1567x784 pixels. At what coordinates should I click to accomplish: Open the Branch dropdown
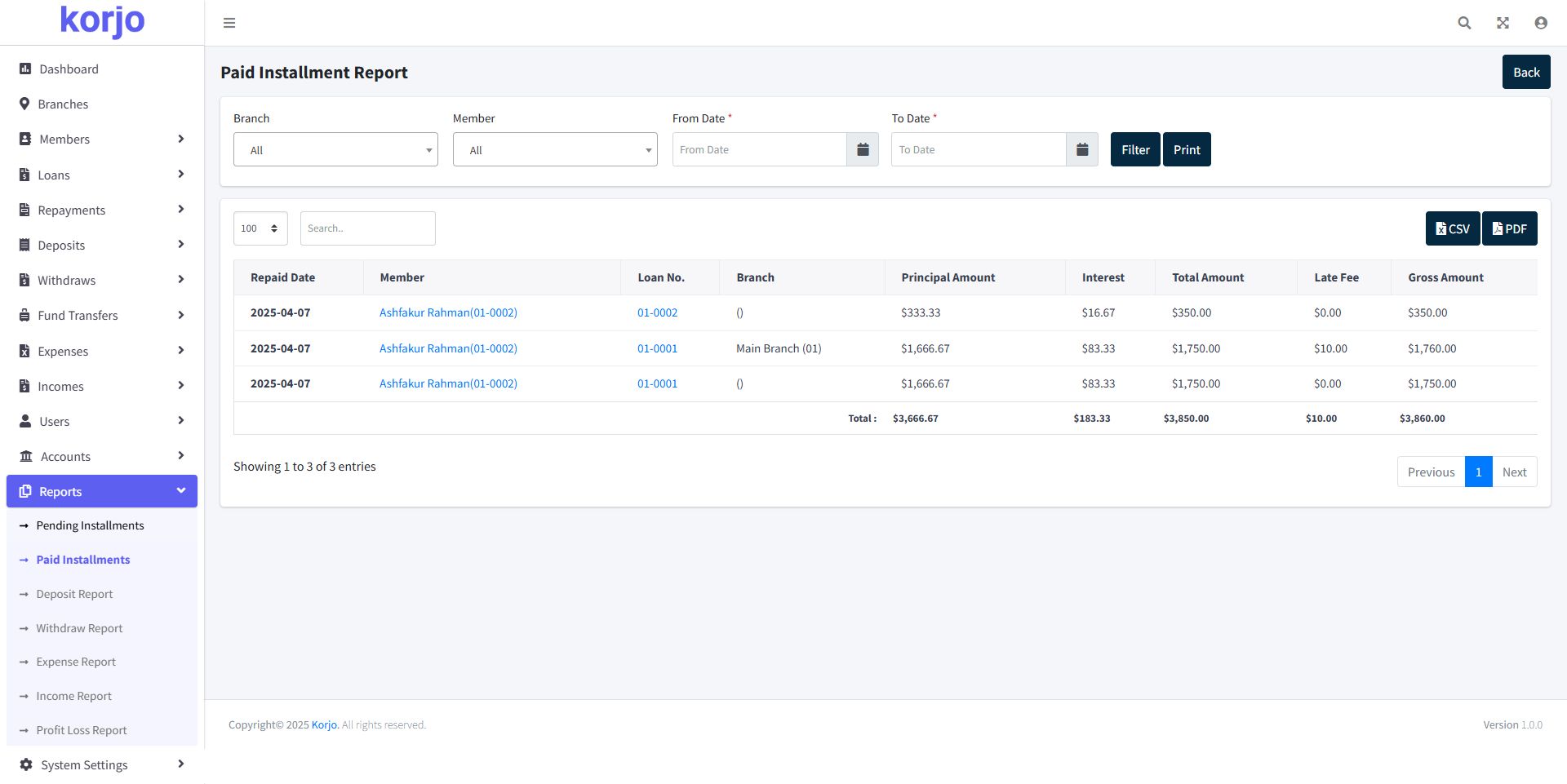coord(335,150)
